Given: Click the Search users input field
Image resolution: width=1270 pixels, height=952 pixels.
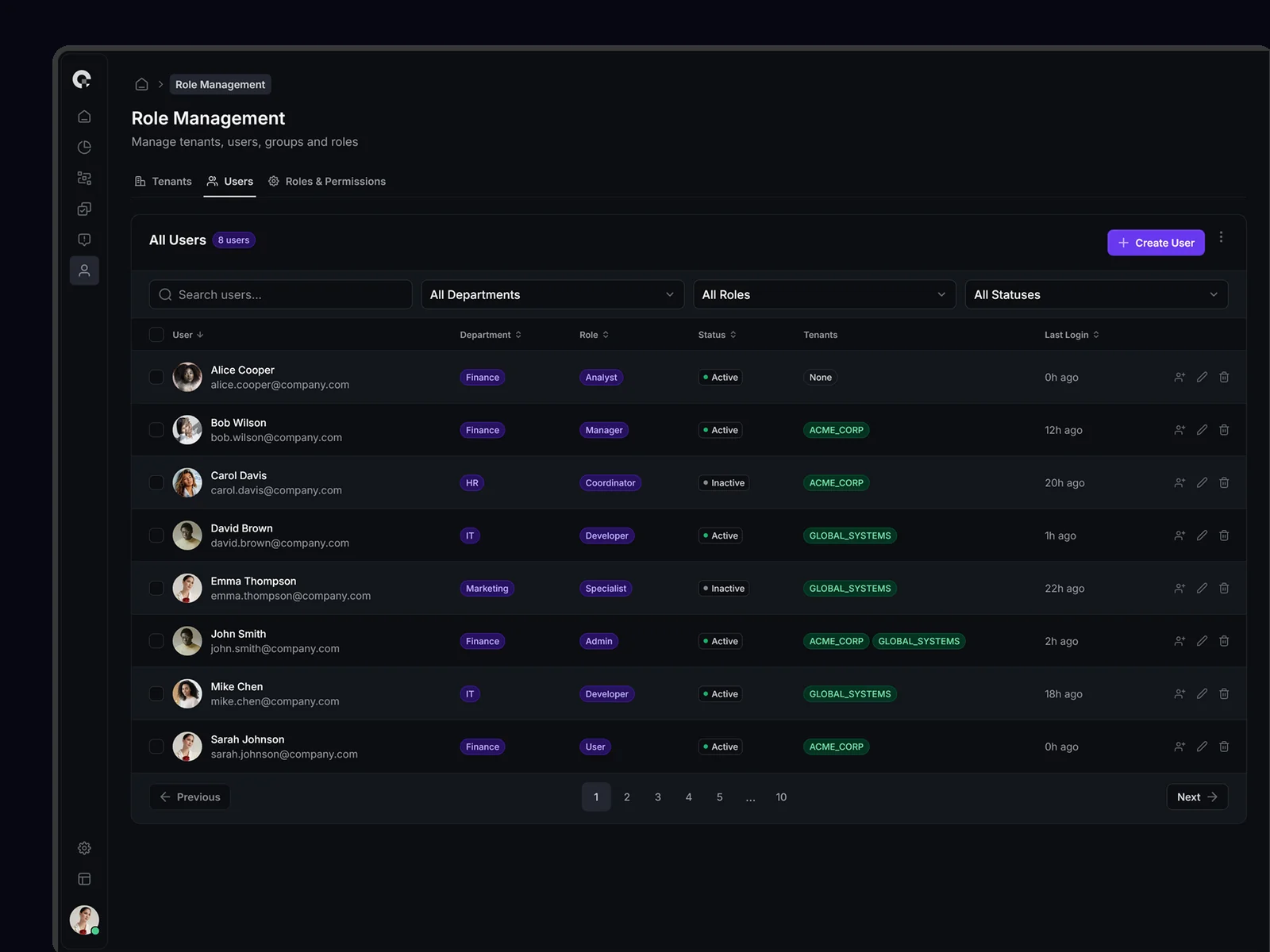Looking at the screenshot, I should pos(280,294).
